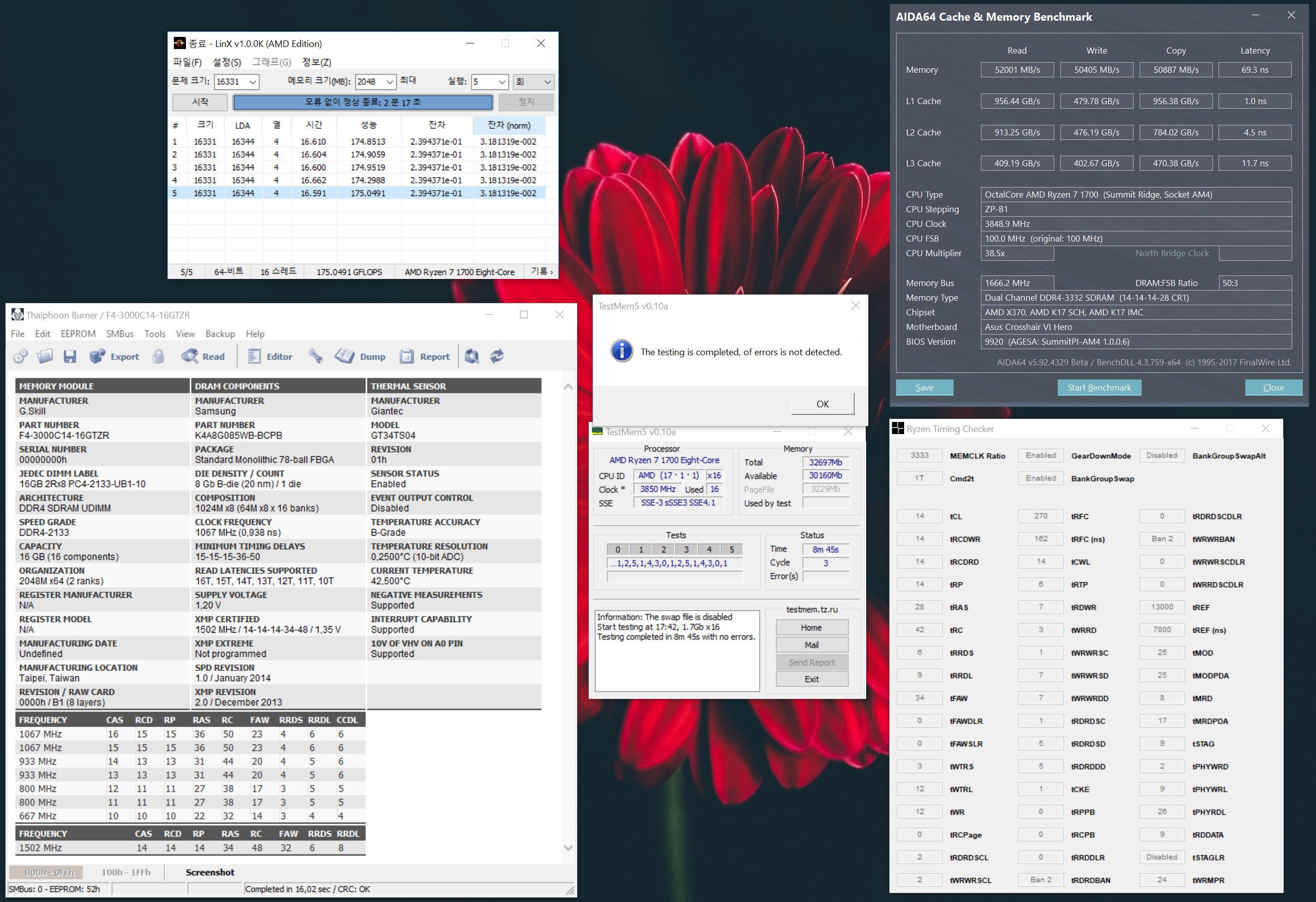
Task: Click the Export toolbar button
Action: point(114,356)
